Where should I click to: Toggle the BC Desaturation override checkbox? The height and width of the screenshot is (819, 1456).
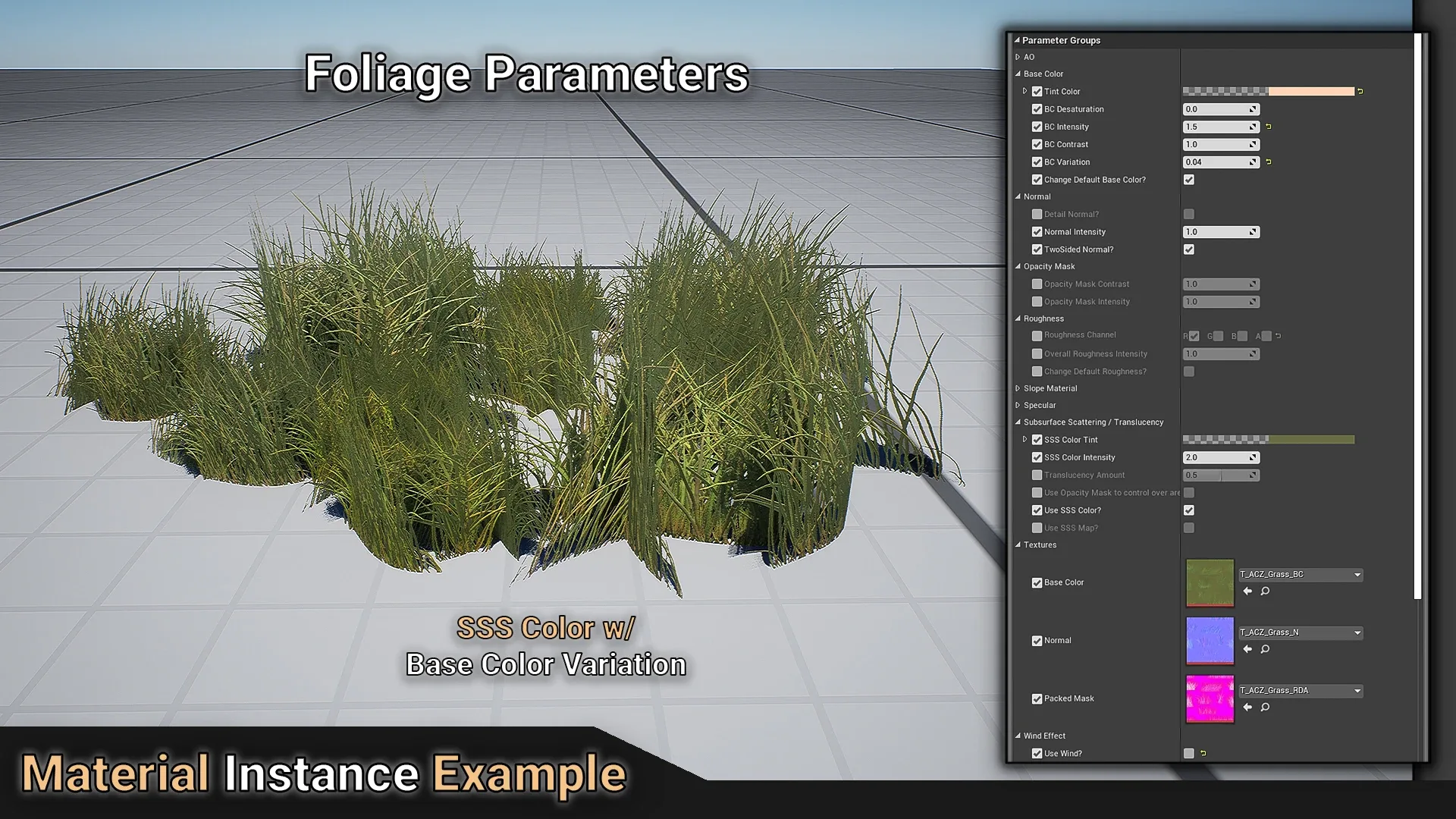click(x=1037, y=109)
